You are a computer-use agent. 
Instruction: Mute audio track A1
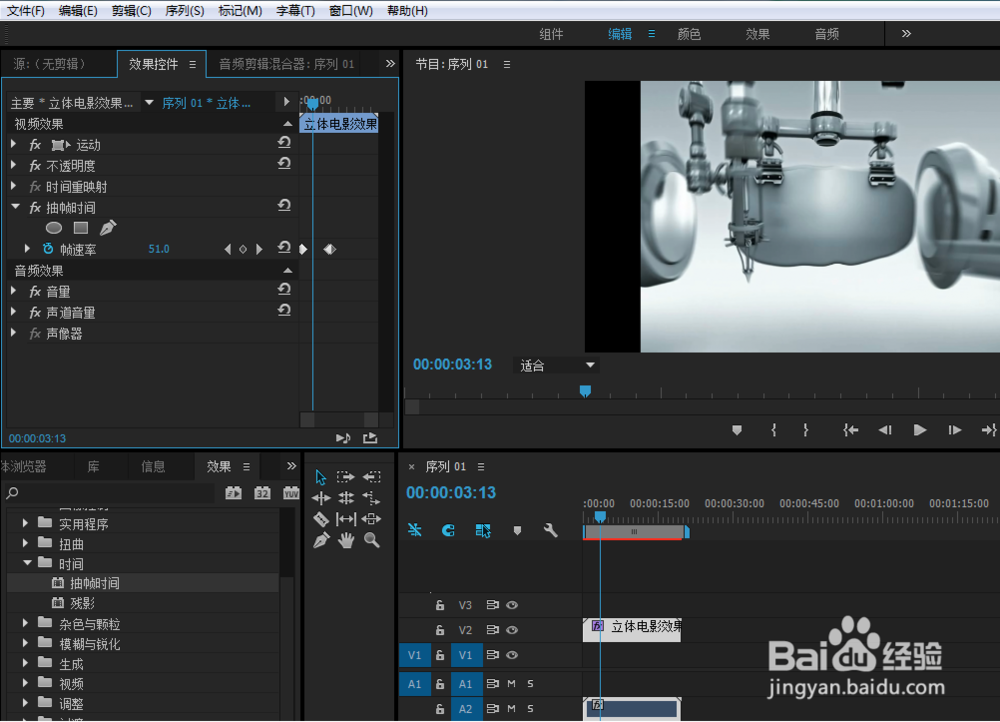click(511, 683)
